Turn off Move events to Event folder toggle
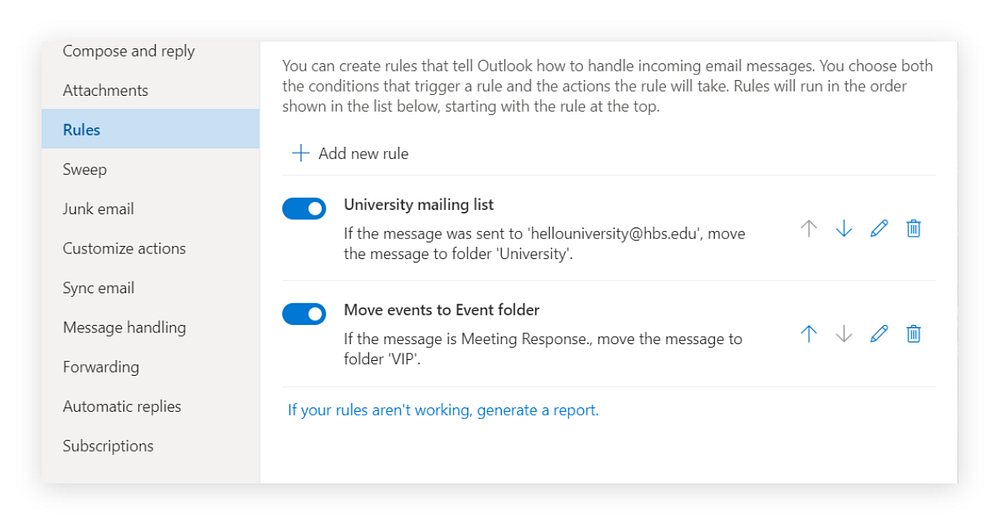 pyautogui.click(x=304, y=314)
